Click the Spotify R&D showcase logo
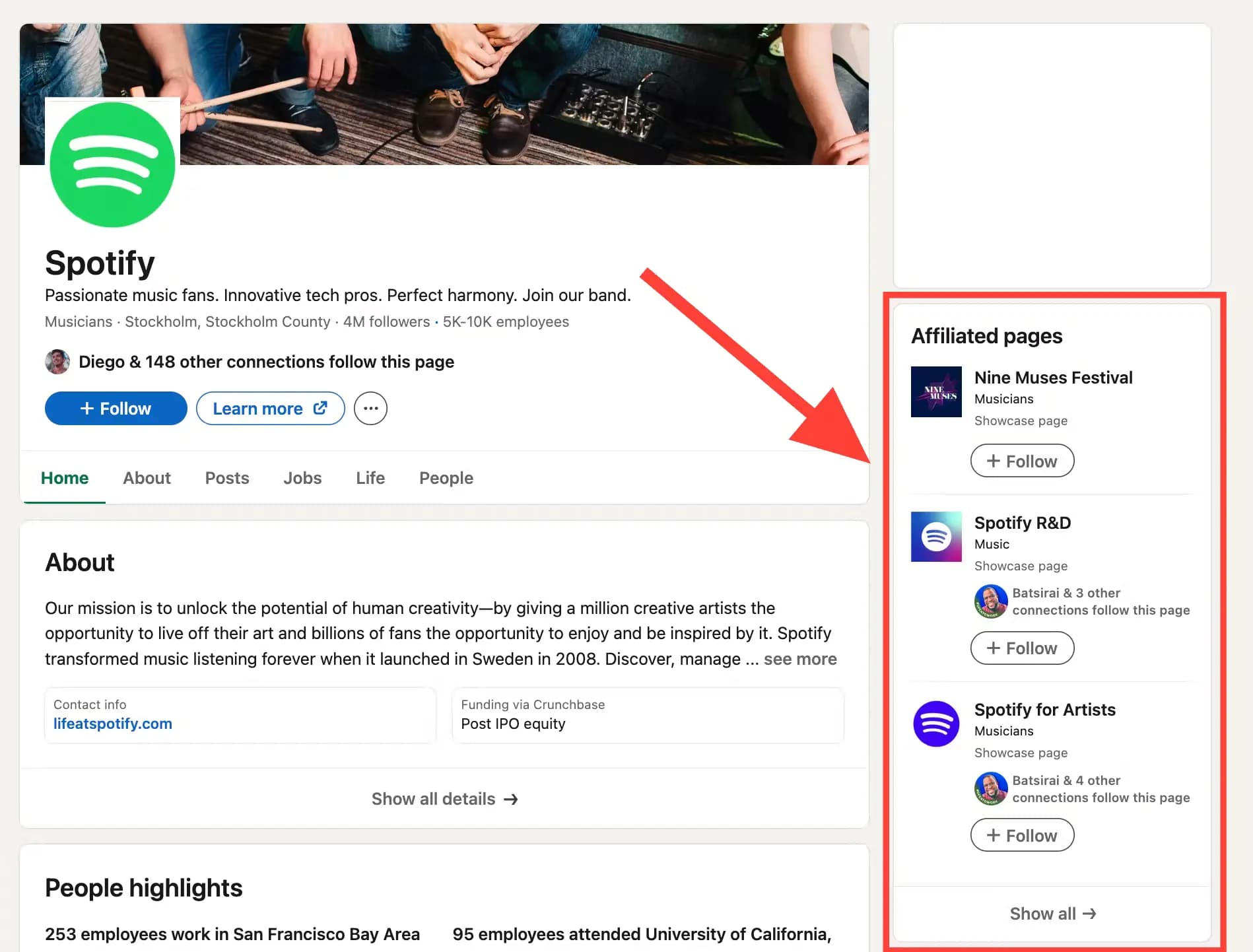The width and height of the screenshot is (1253, 952). pos(935,537)
